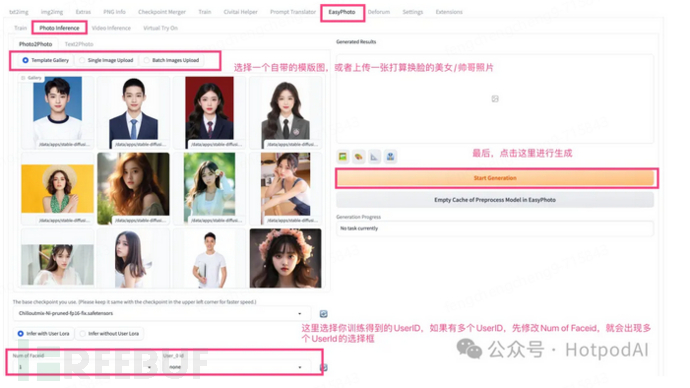This screenshot has height=388, width=690.
Task: Send result to img2img picture-frame icon
Action: (x=343, y=157)
